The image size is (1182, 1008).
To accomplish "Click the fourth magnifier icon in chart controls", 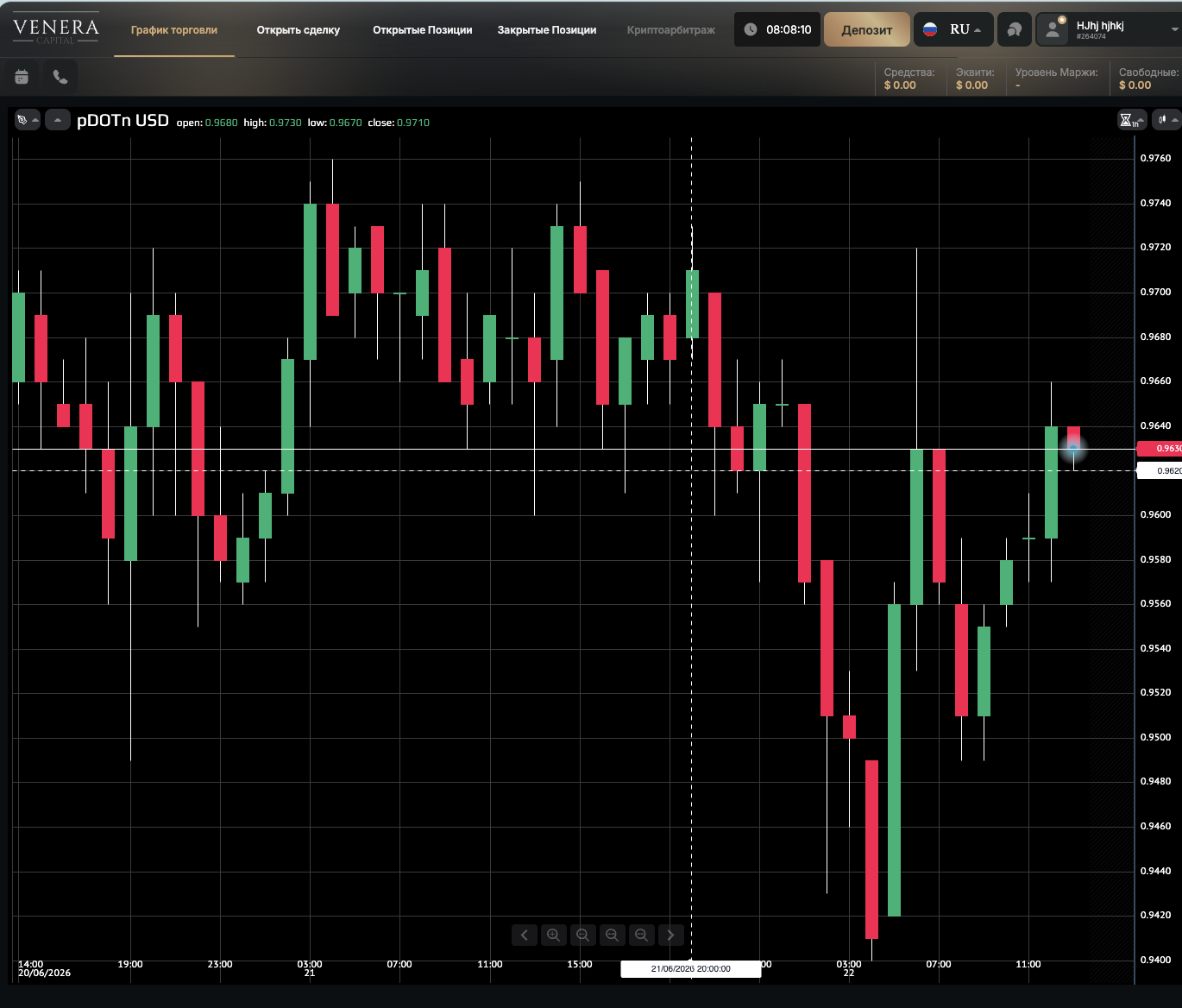I will (641, 935).
